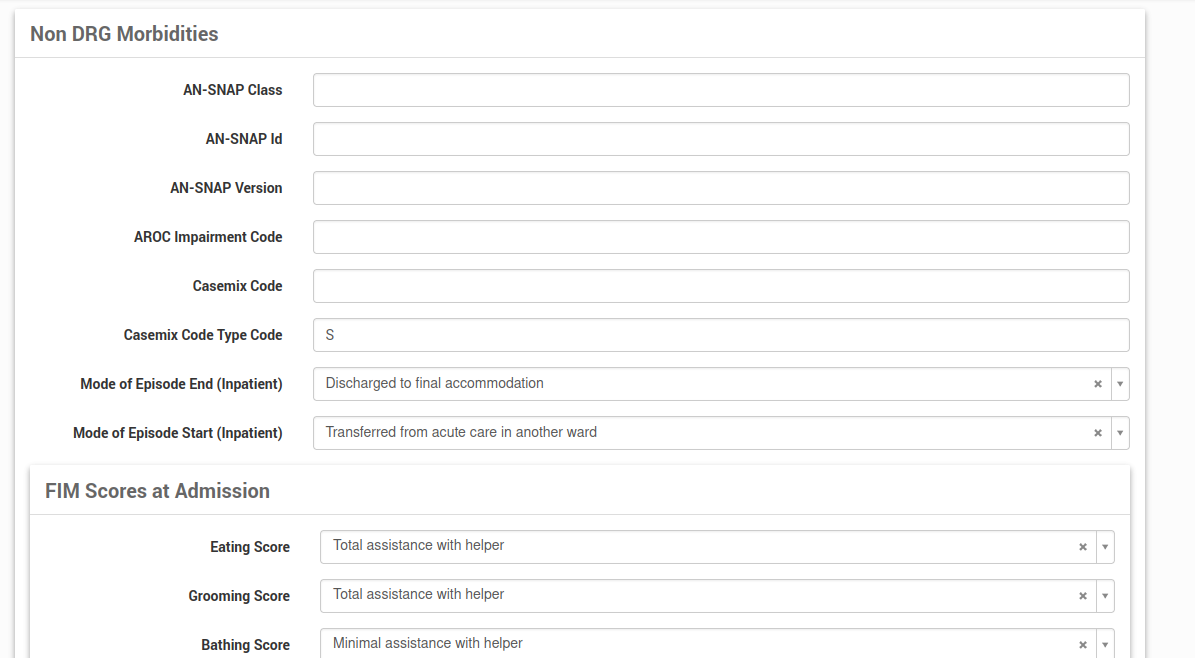
Task: Focus the Casemix Code Type Code field
Action: [x=720, y=335]
